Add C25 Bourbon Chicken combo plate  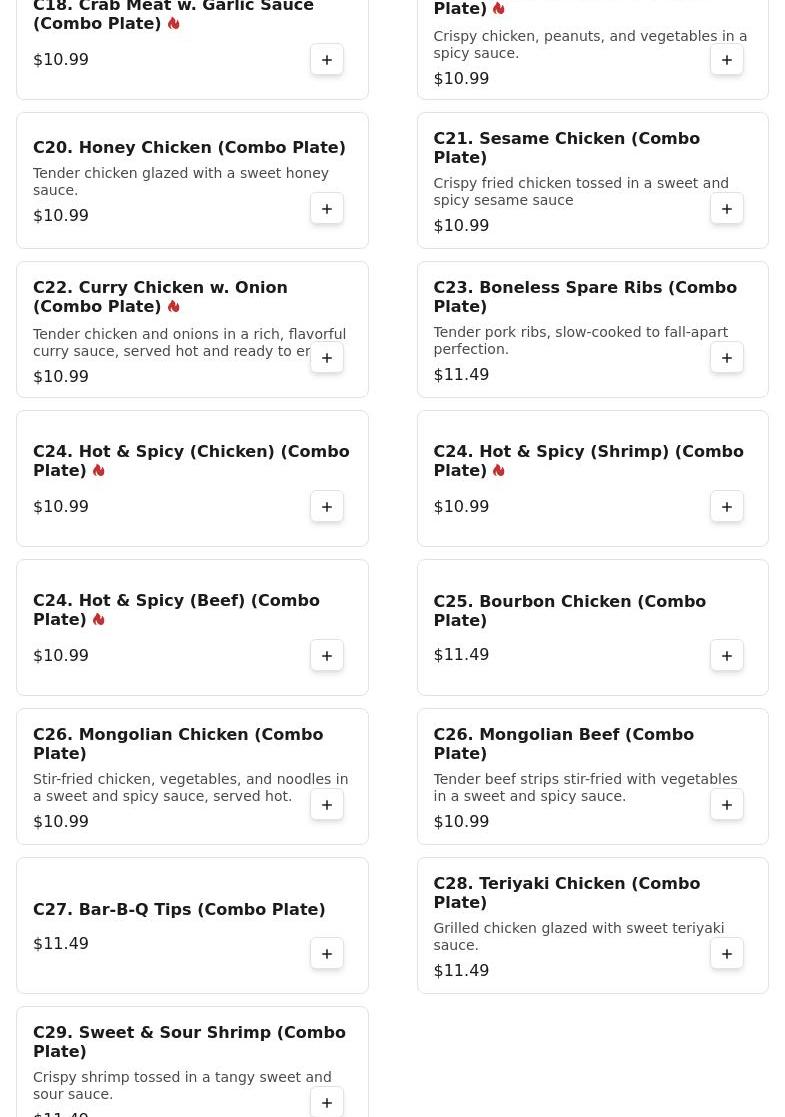pyautogui.click(x=727, y=655)
